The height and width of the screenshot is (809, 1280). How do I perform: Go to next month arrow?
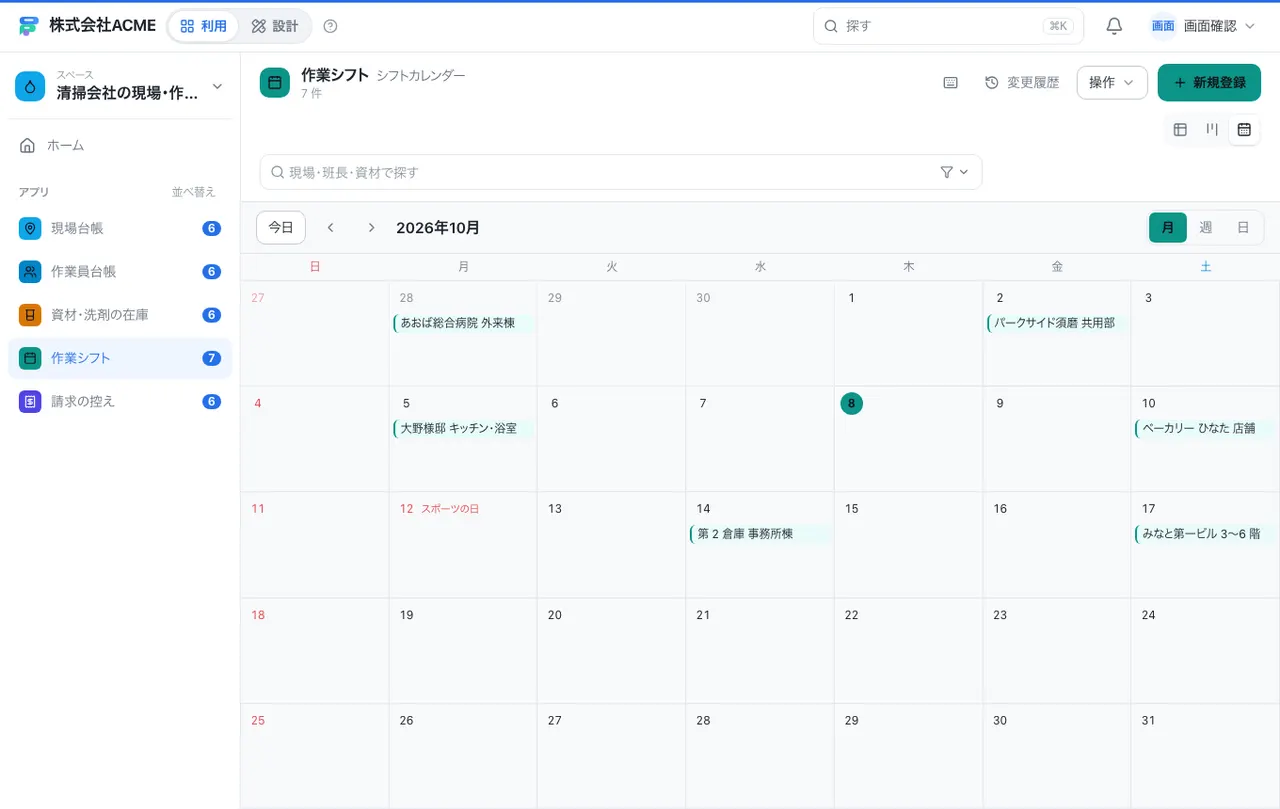click(x=371, y=227)
